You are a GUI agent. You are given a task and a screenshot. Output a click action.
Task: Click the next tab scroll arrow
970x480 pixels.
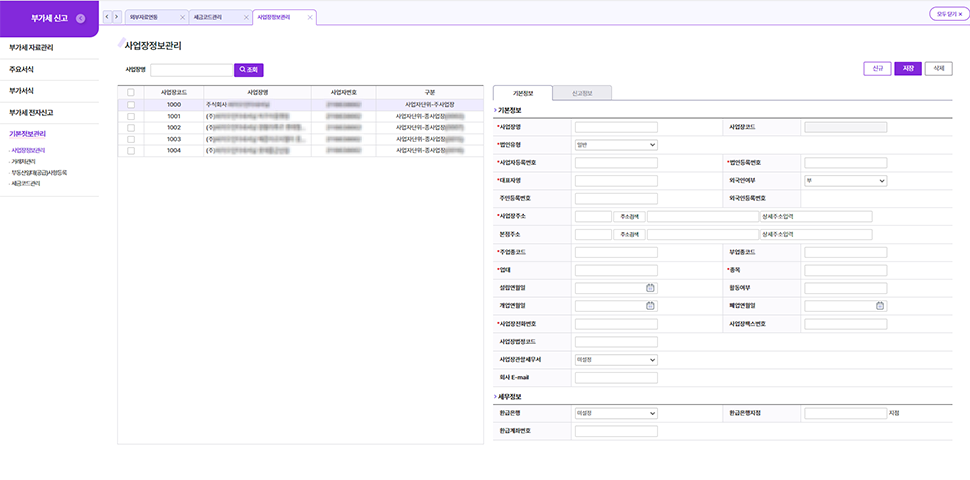point(117,17)
